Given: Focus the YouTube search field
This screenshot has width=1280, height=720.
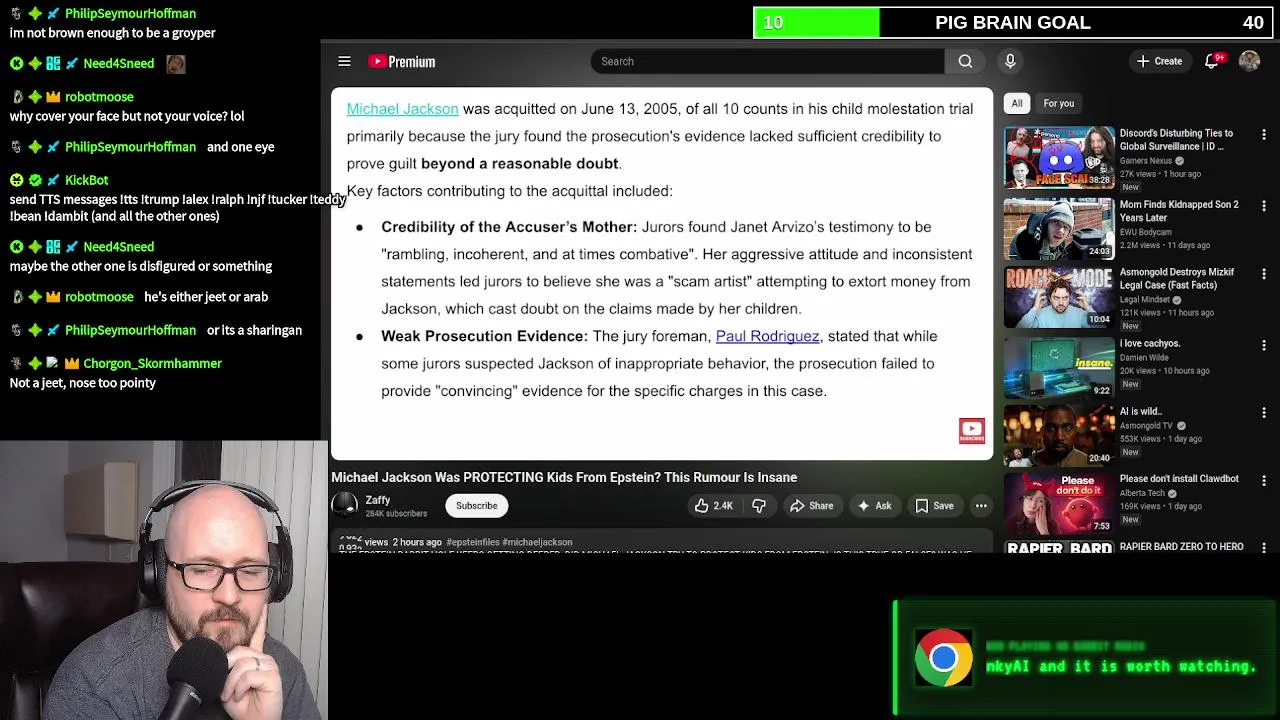Looking at the screenshot, I should 768,61.
